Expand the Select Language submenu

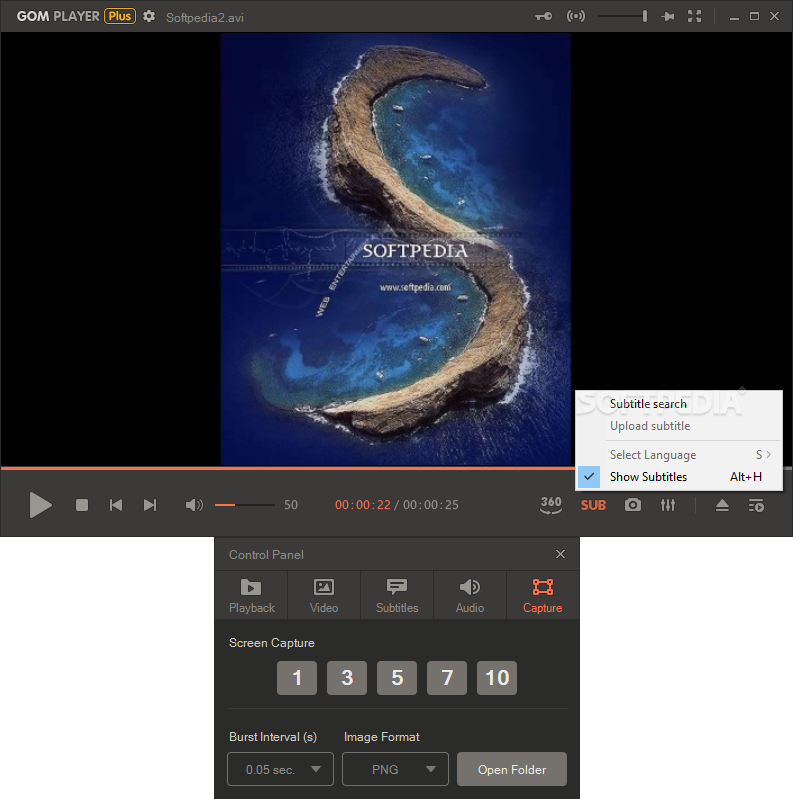(x=679, y=455)
